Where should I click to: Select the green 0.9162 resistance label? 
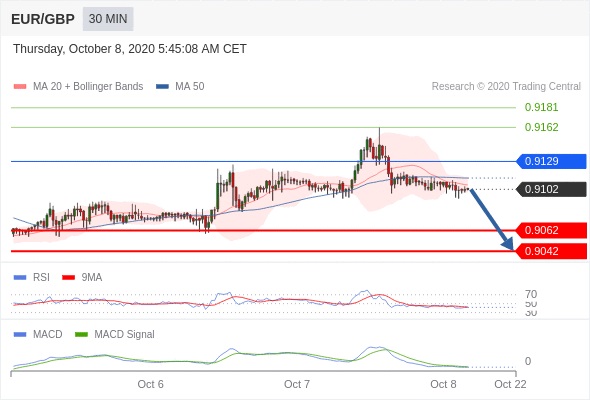pyautogui.click(x=541, y=127)
